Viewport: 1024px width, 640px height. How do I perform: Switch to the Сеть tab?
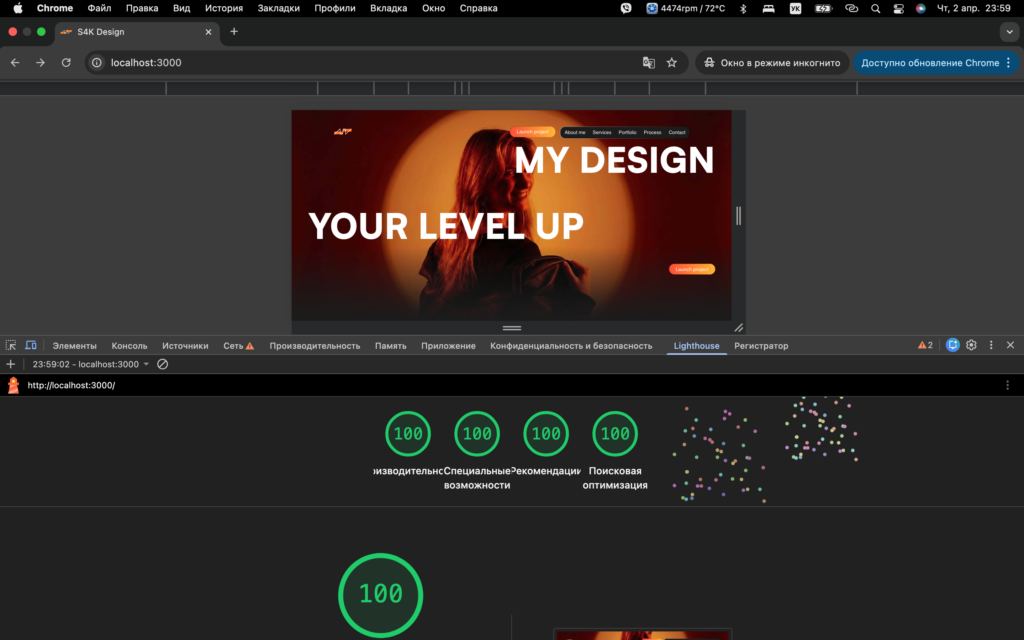(238, 346)
